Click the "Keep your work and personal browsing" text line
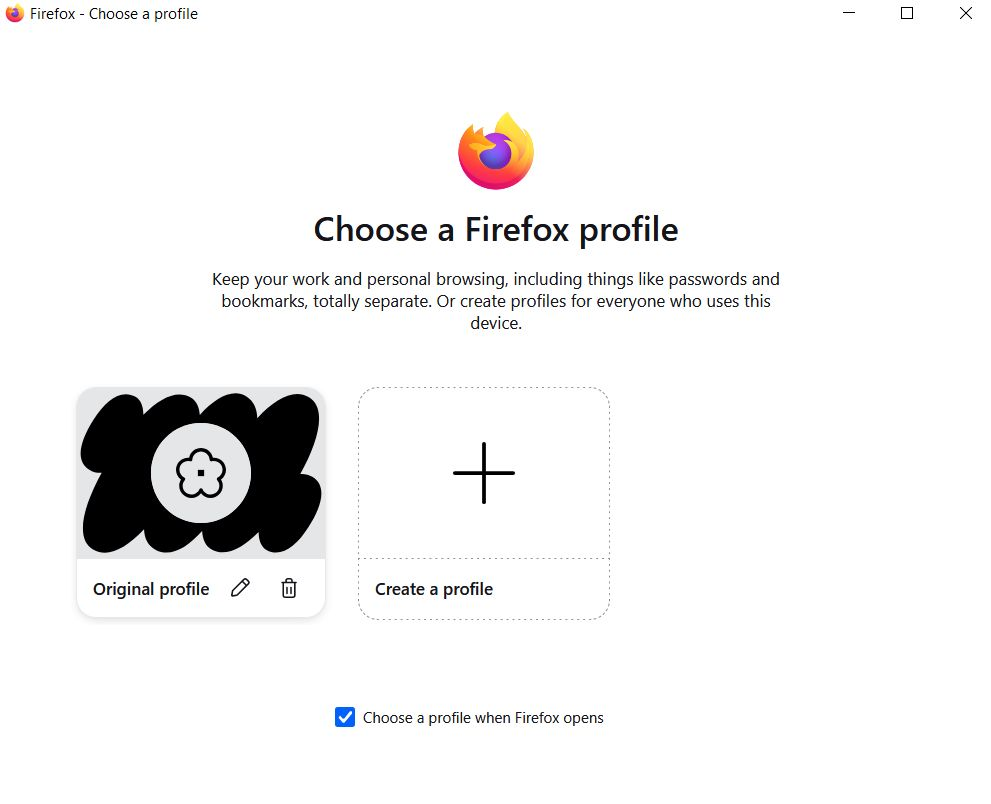 (x=496, y=279)
